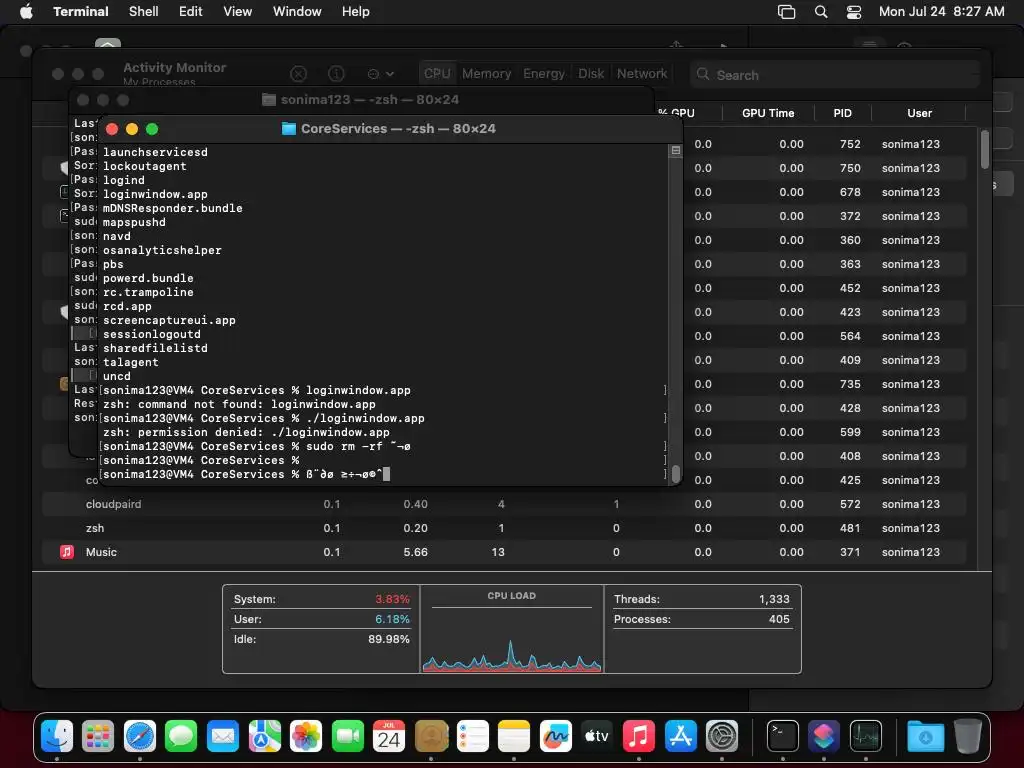Select the process row with PID 752
The height and width of the screenshot is (768, 1024).
[x=824, y=144]
